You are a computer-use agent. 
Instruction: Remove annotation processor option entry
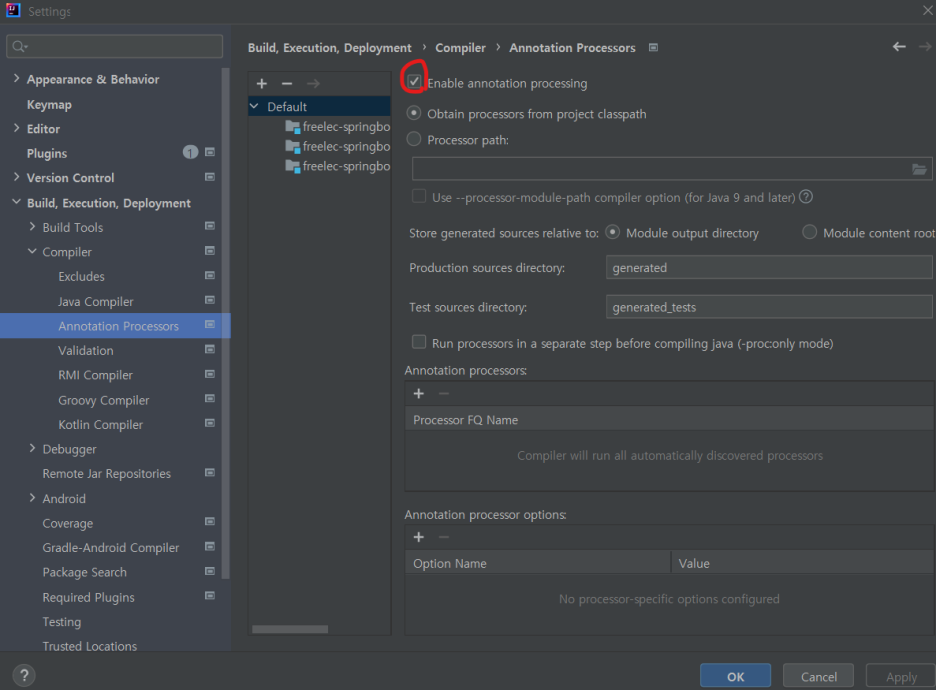(x=444, y=537)
